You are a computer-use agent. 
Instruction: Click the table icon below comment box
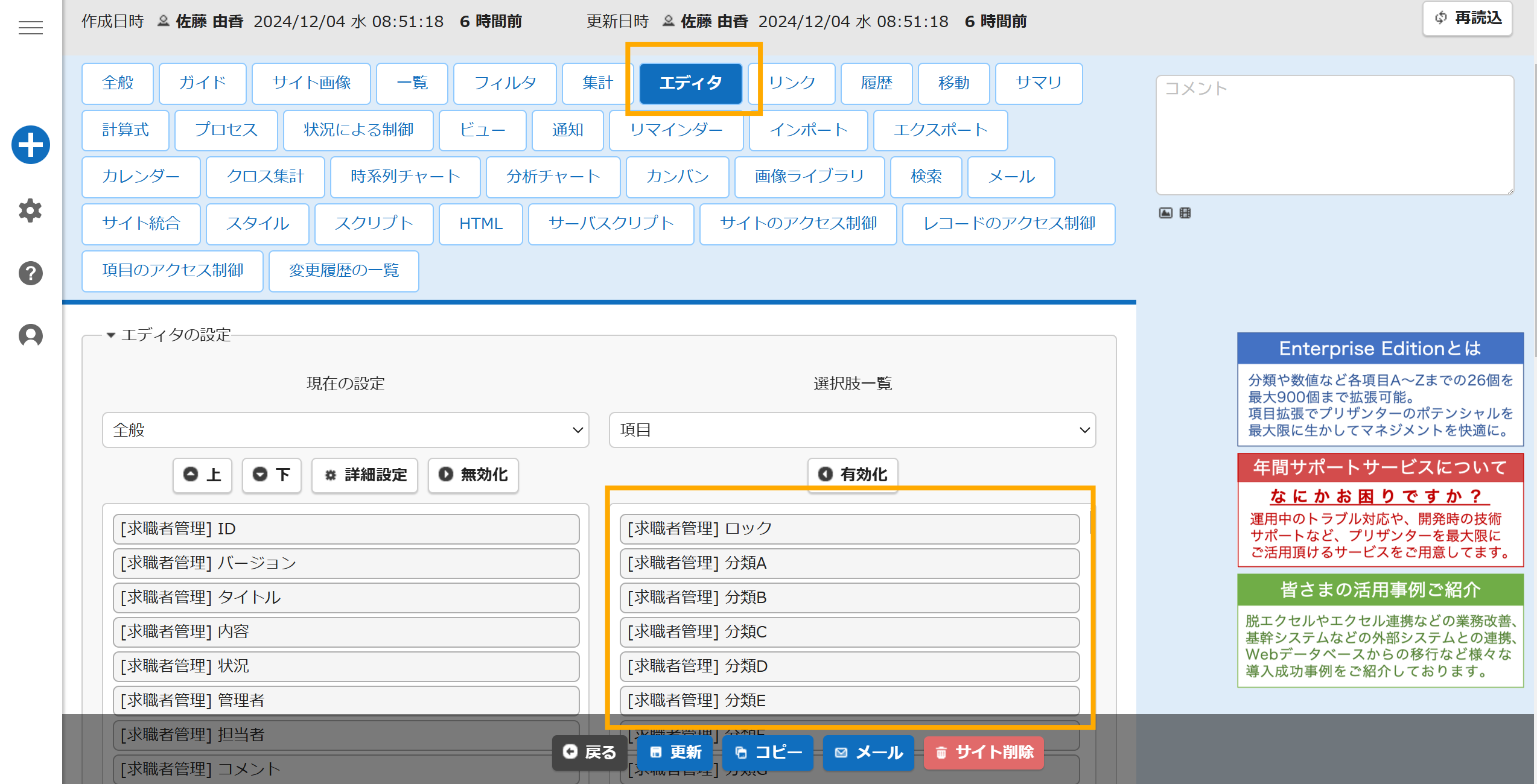[1185, 213]
